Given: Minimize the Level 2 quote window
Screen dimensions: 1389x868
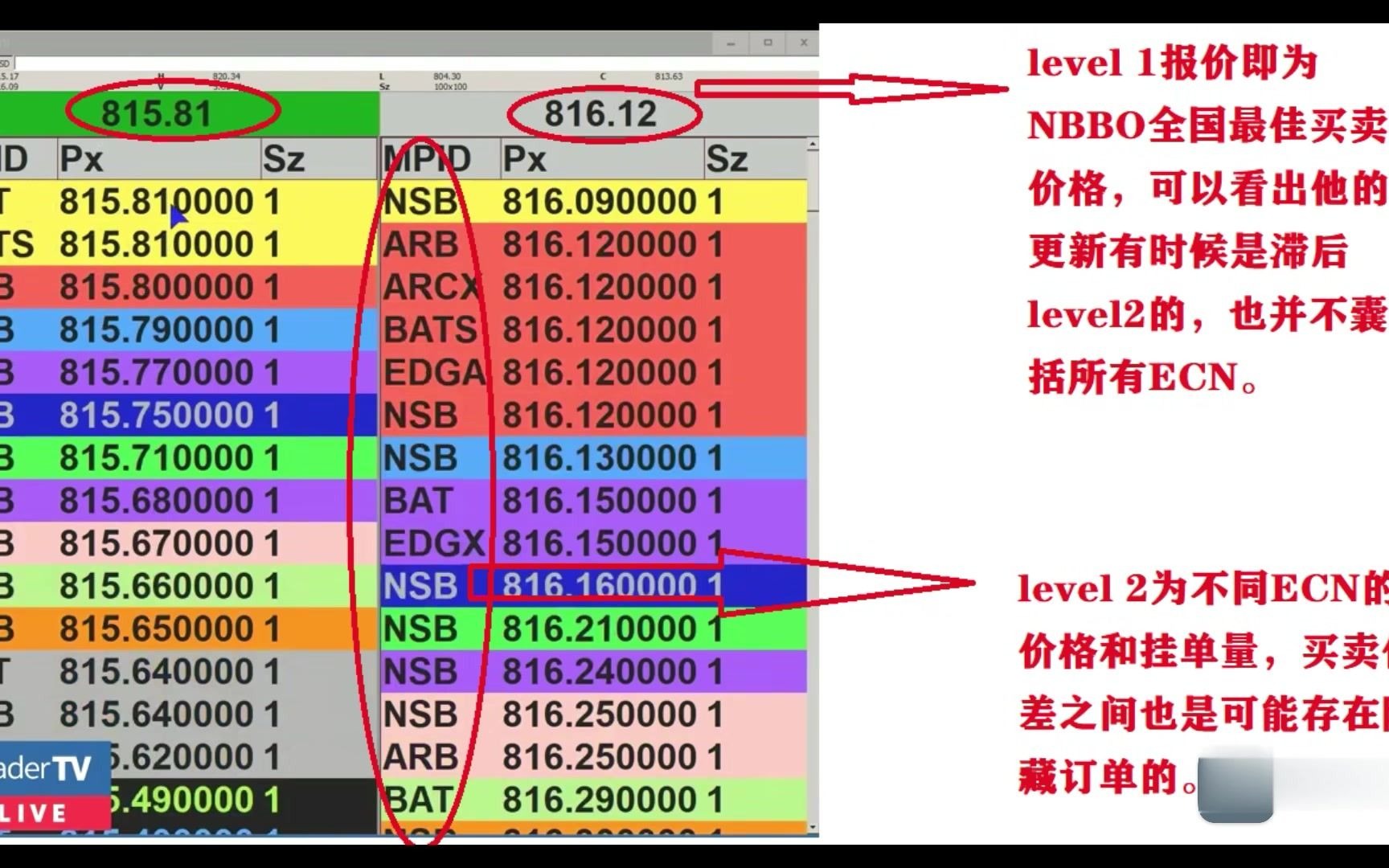Looking at the screenshot, I should click(731, 43).
